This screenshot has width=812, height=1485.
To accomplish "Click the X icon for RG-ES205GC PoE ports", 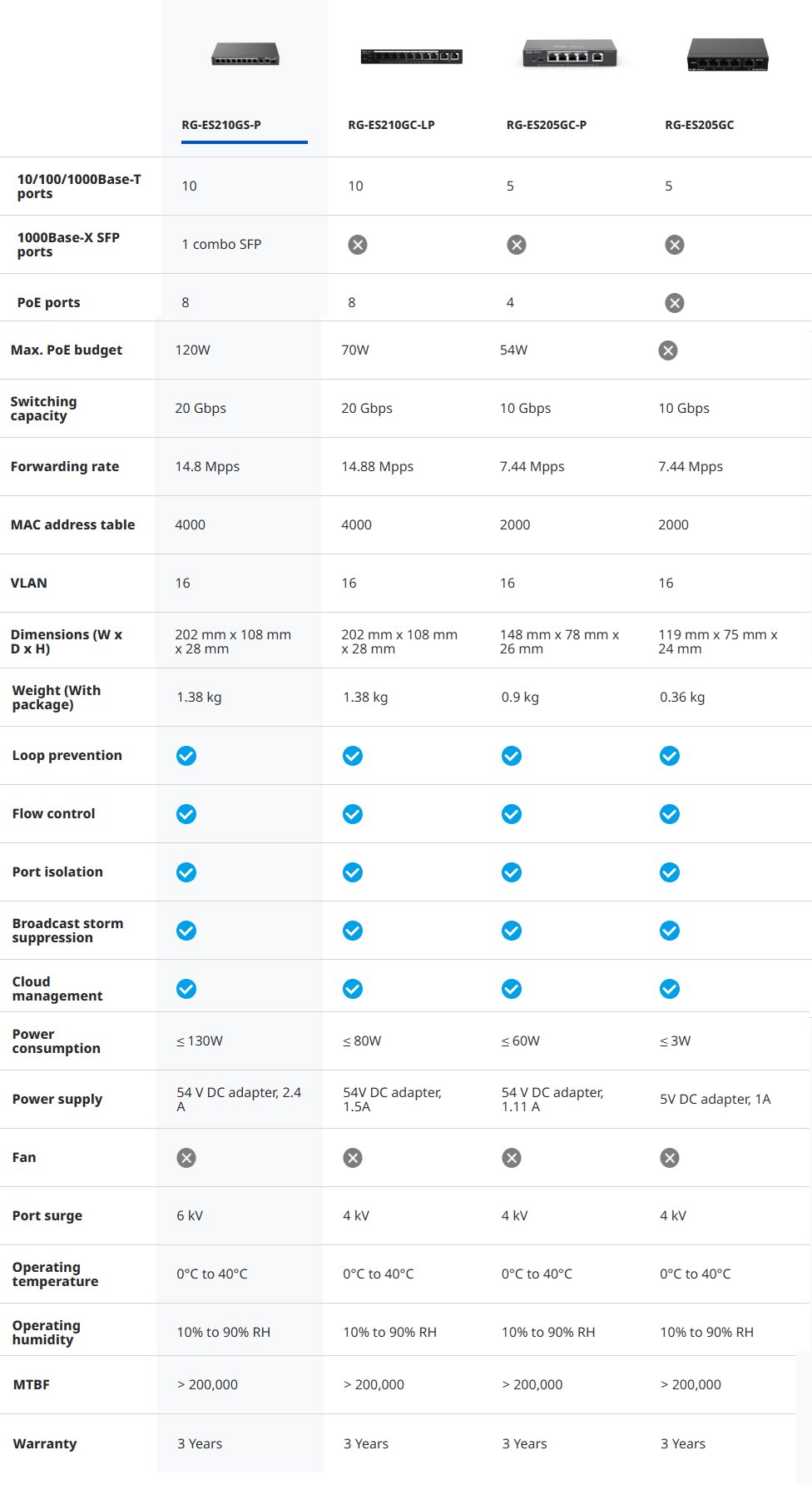I will [675, 303].
